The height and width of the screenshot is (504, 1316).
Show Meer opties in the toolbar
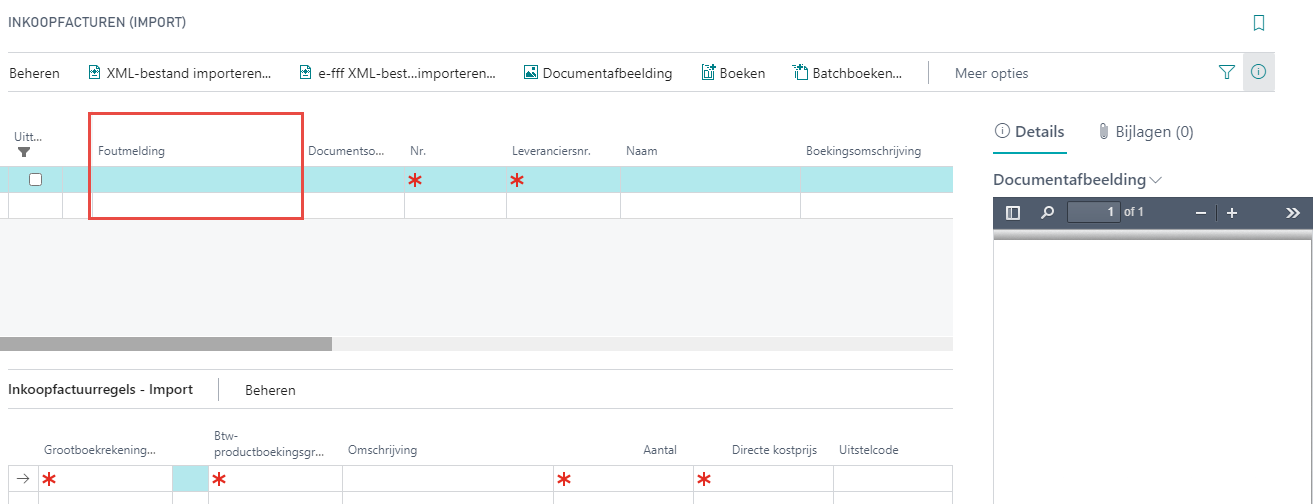pyautogui.click(x=991, y=73)
